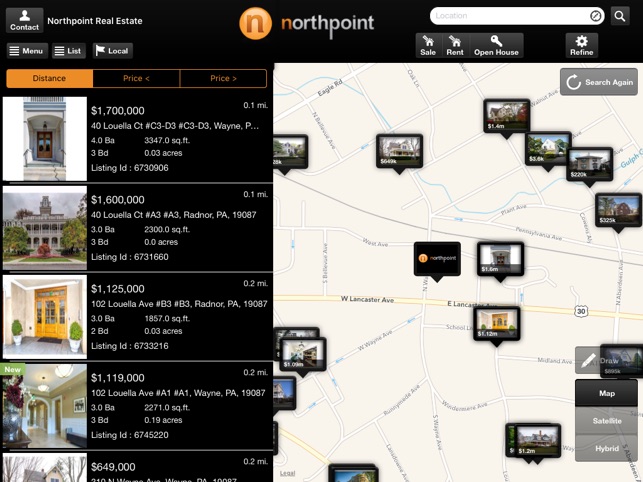
Task: Open the $1.2m map pin
Action: tap(537, 441)
